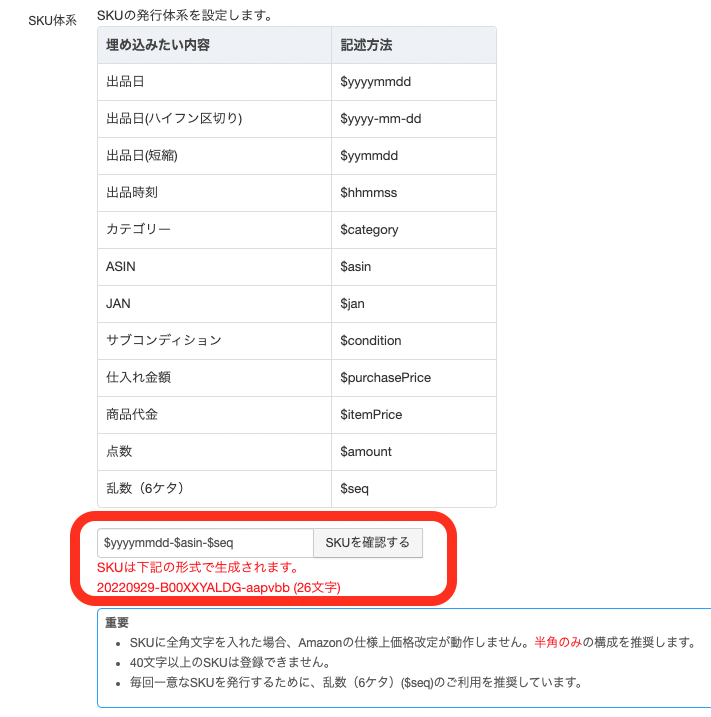This screenshot has width=711, height=717.
Task: Select the $itemPrice cell
Action: point(414,415)
